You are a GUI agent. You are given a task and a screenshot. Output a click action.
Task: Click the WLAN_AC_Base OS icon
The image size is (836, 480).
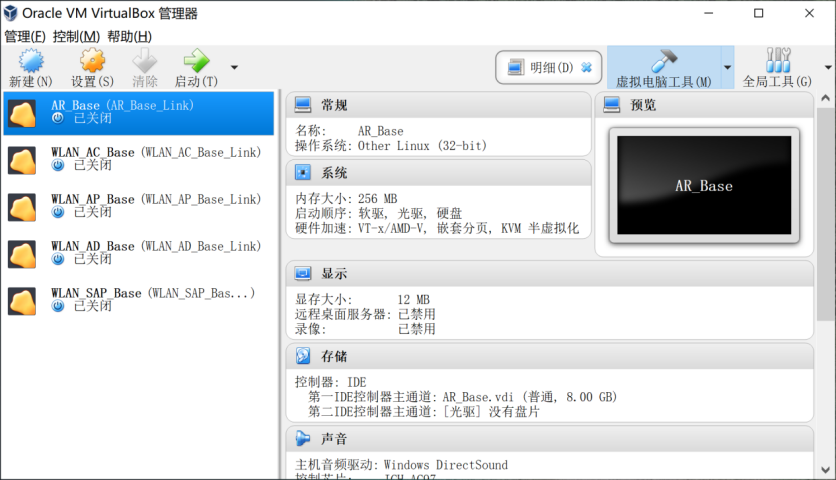coord(22,161)
